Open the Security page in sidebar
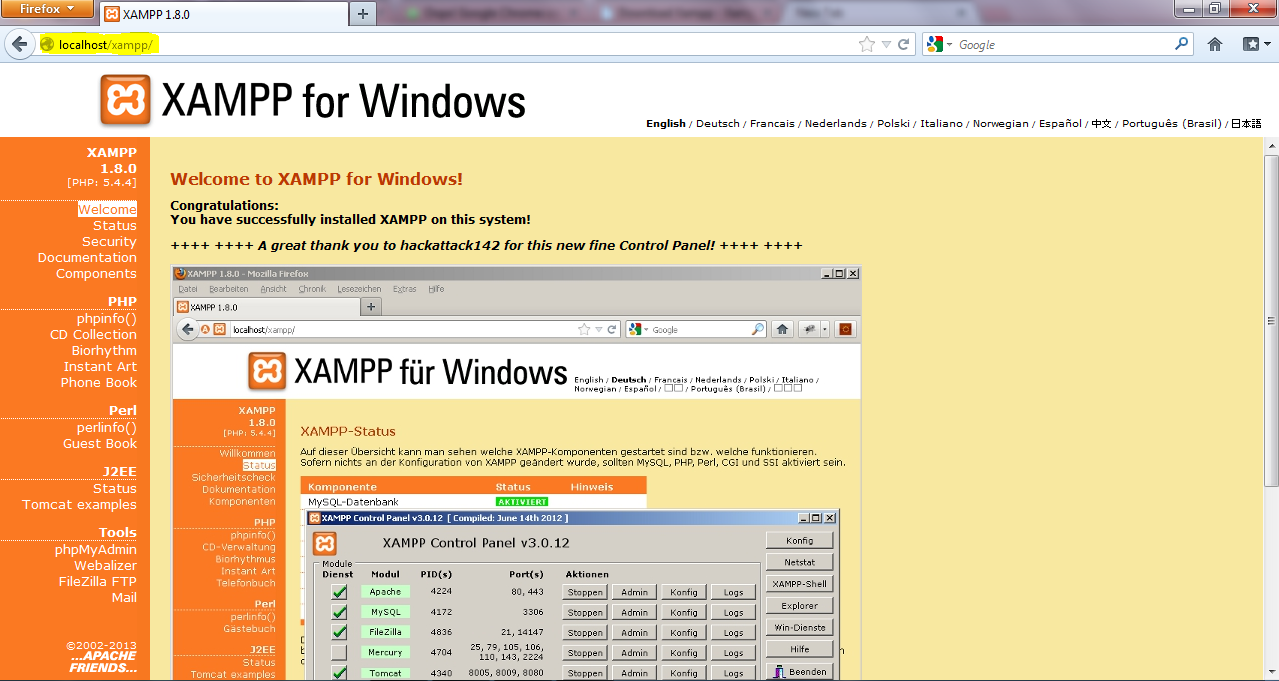This screenshot has width=1279, height=681. click(x=109, y=242)
